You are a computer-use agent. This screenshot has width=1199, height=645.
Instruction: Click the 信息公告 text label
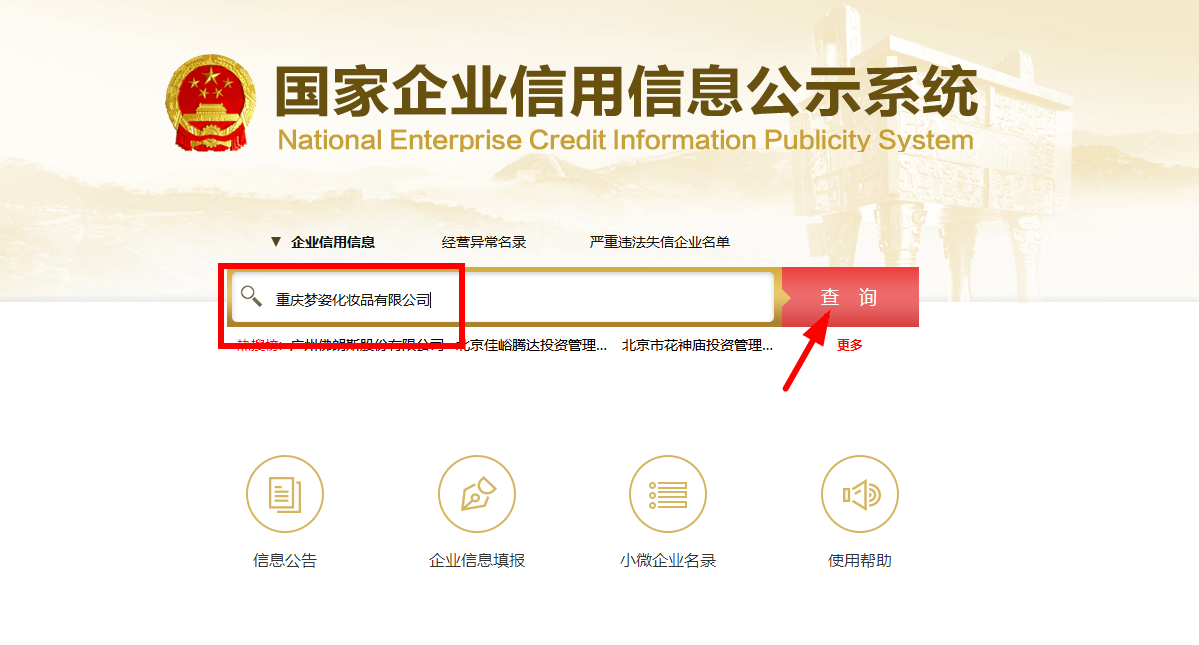click(x=285, y=562)
